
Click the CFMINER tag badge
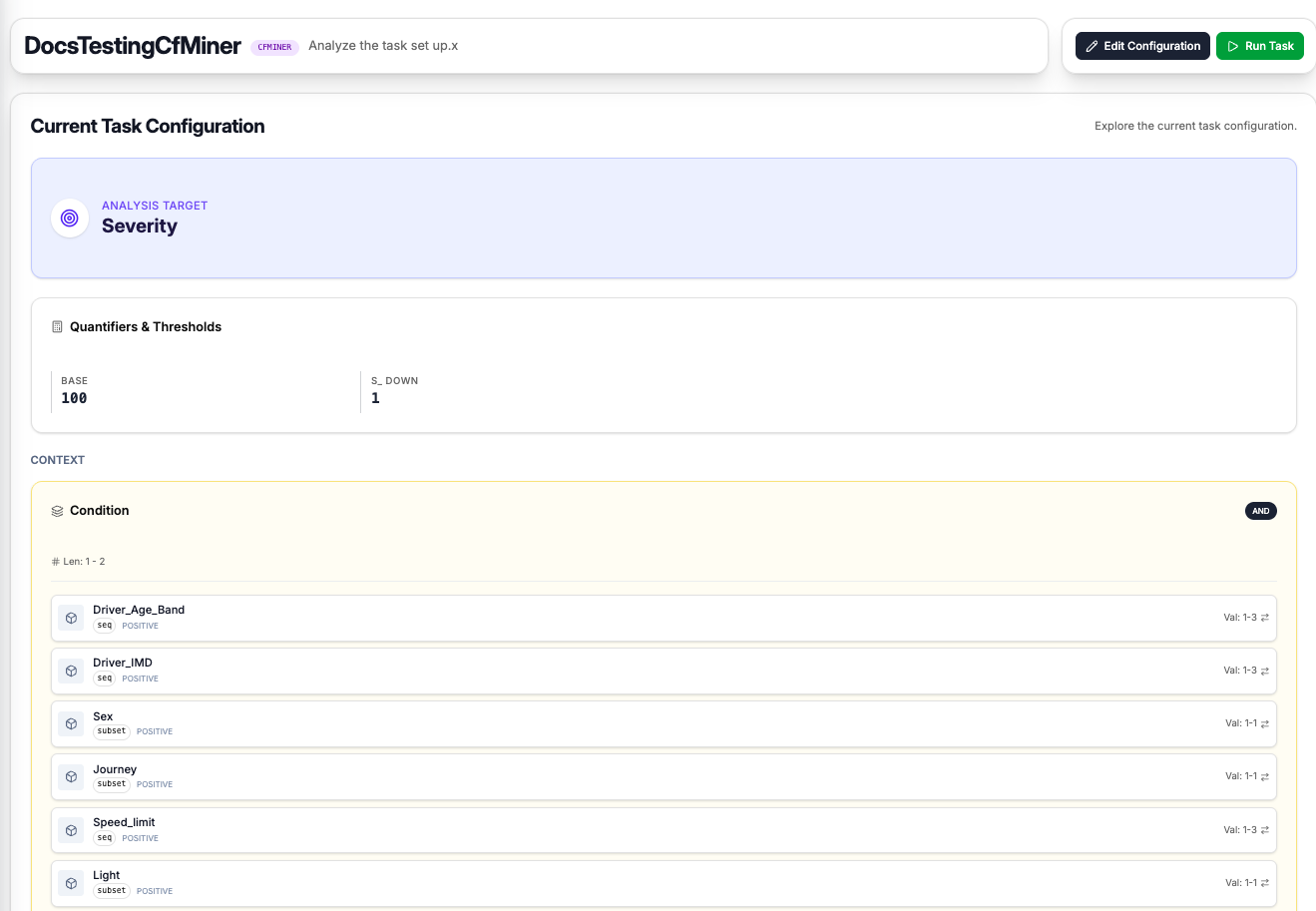tap(274, 47)
